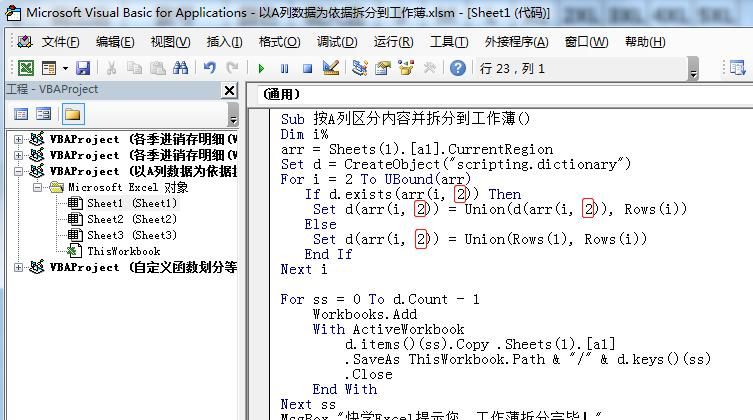The image size is (753, 420).
Task: Click View Code icon in project panel
Action: 21,114
